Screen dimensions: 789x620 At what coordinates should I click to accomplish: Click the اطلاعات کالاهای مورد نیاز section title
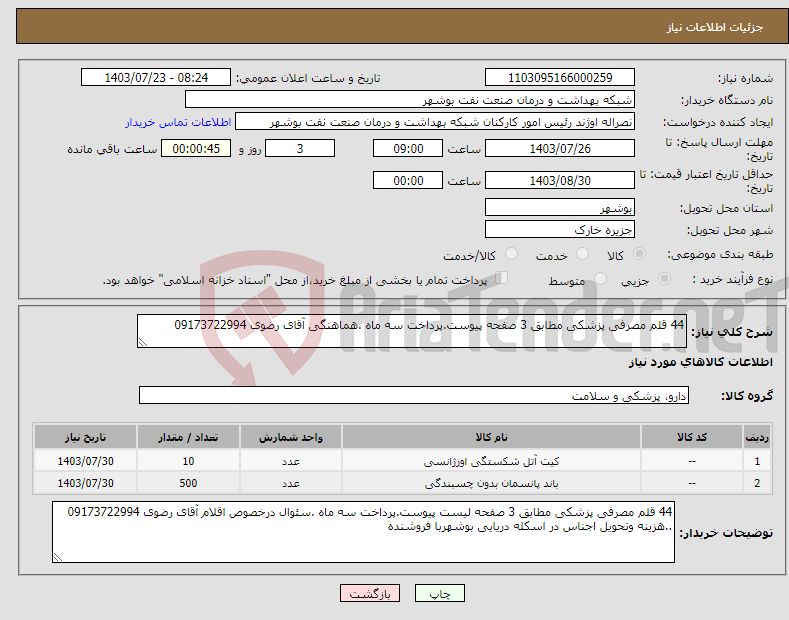pos(700,362)
